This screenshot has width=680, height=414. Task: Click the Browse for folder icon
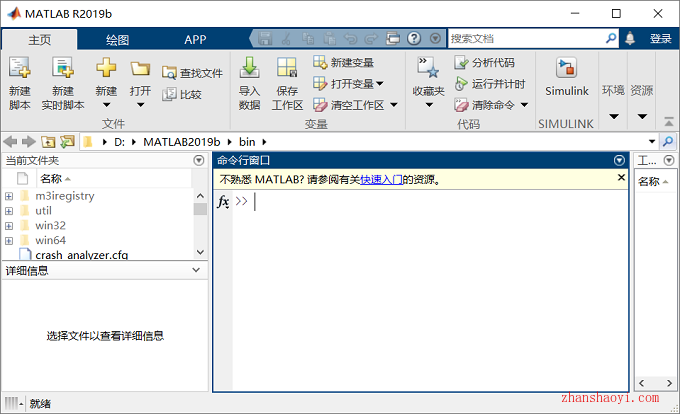pos(67,141)
